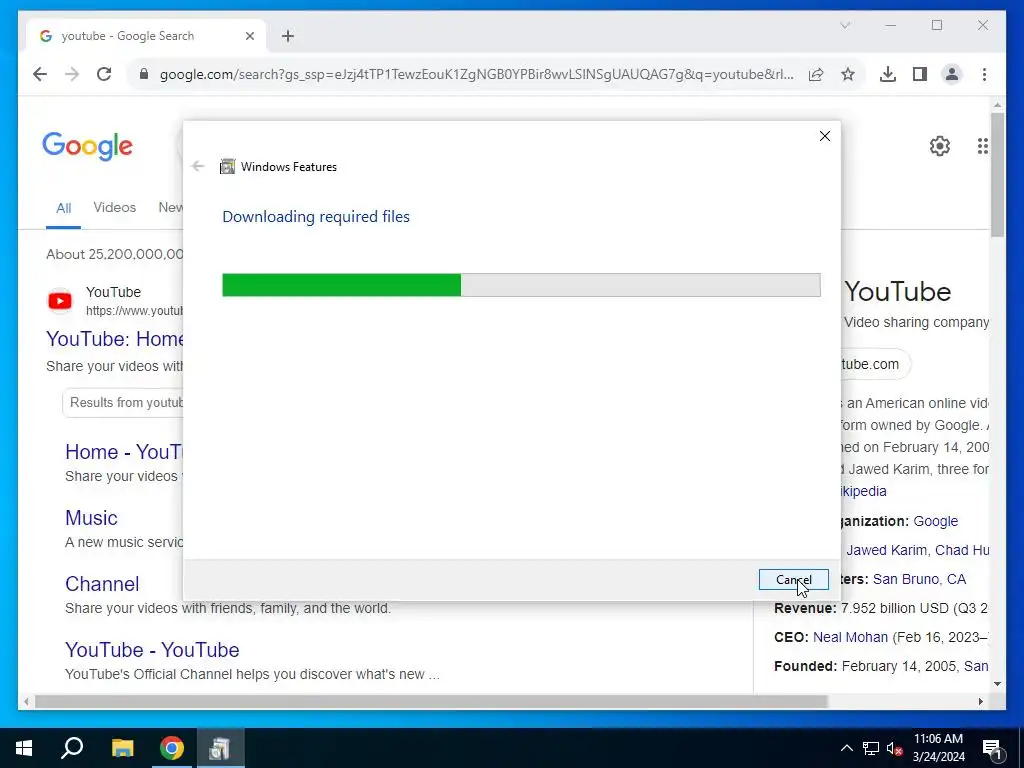Bookmark this page with star icon
Image resolution: width=1024 pixels, height=768 pixels.
pos(848,74)
